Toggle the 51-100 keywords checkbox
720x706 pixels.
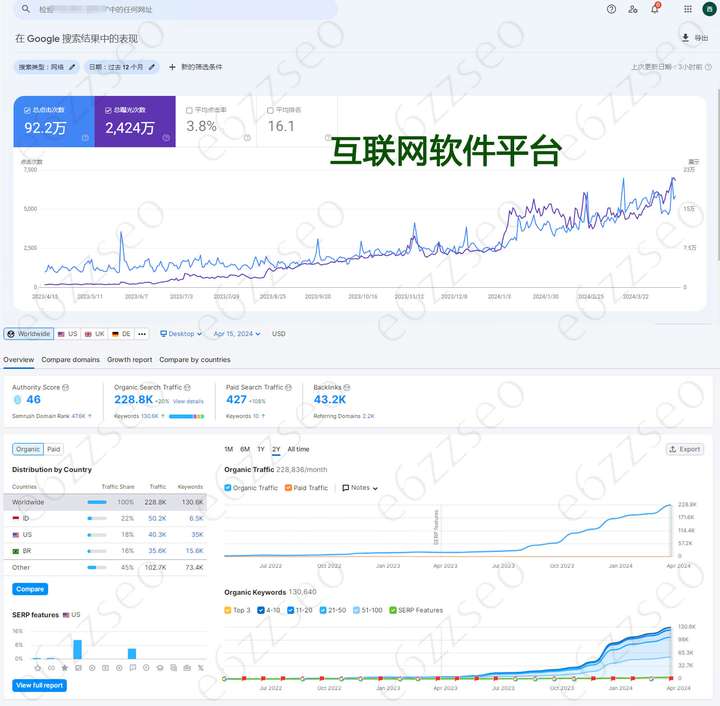(x=356, y=610)
